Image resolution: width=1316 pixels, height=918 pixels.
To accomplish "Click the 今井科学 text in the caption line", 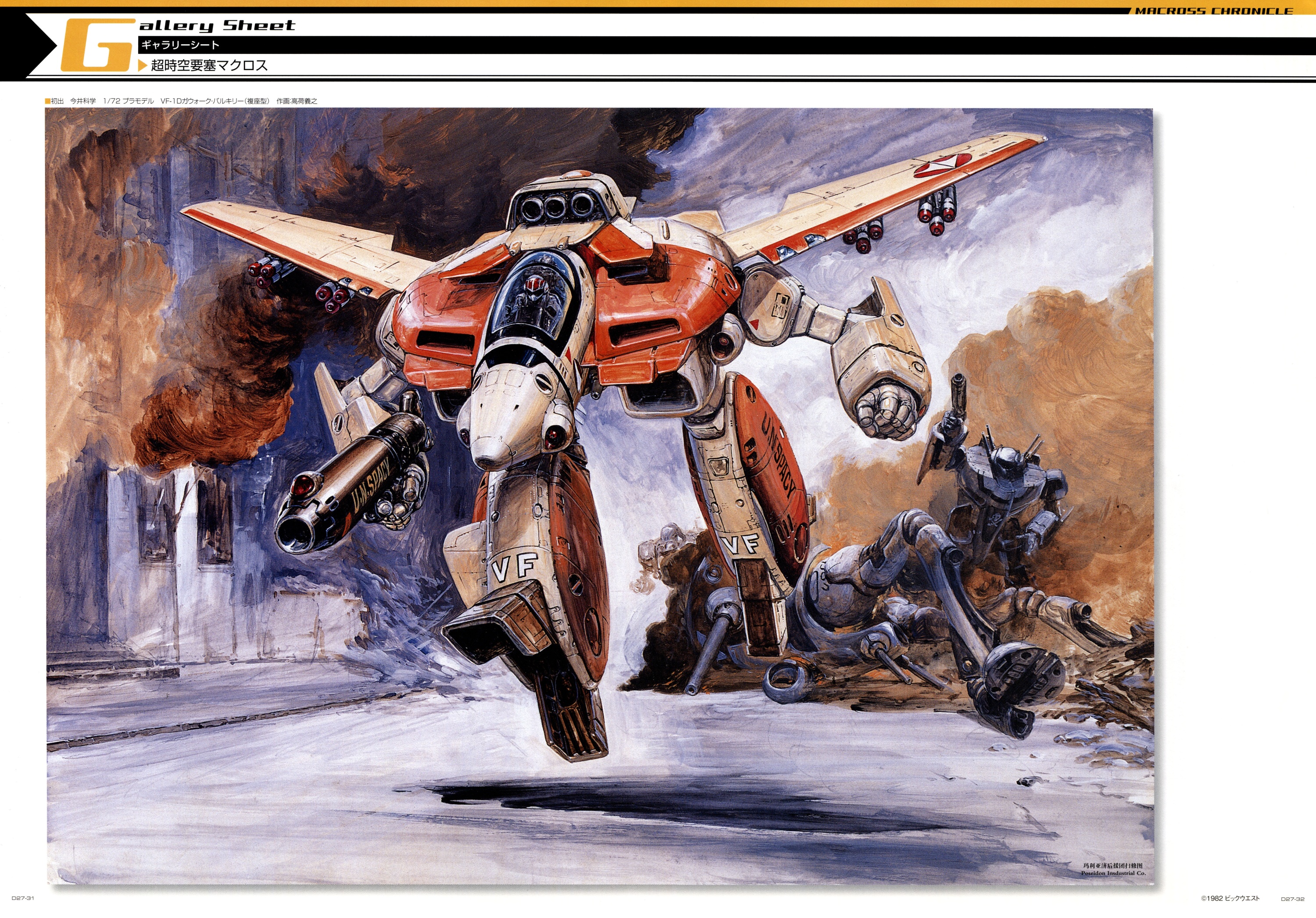I will click(x=83, y=101).
